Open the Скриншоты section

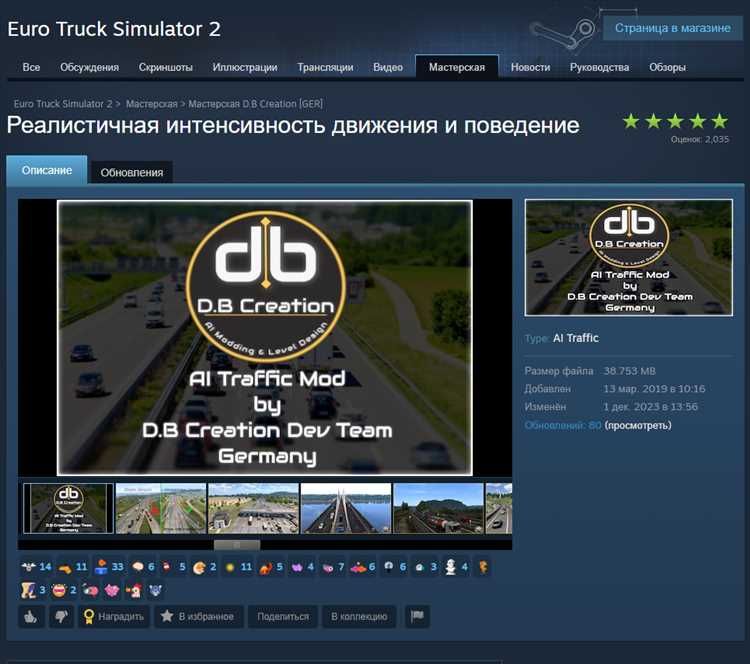(x=165, y=67)
